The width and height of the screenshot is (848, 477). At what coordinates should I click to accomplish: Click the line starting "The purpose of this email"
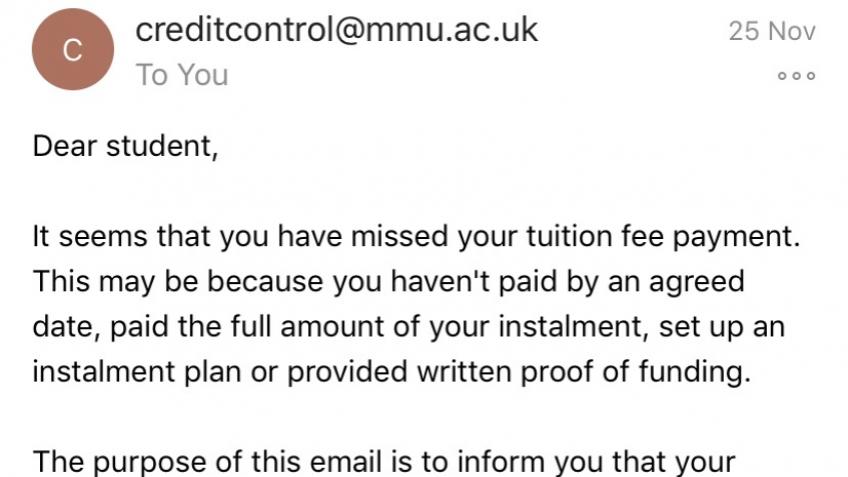point(384,462)
